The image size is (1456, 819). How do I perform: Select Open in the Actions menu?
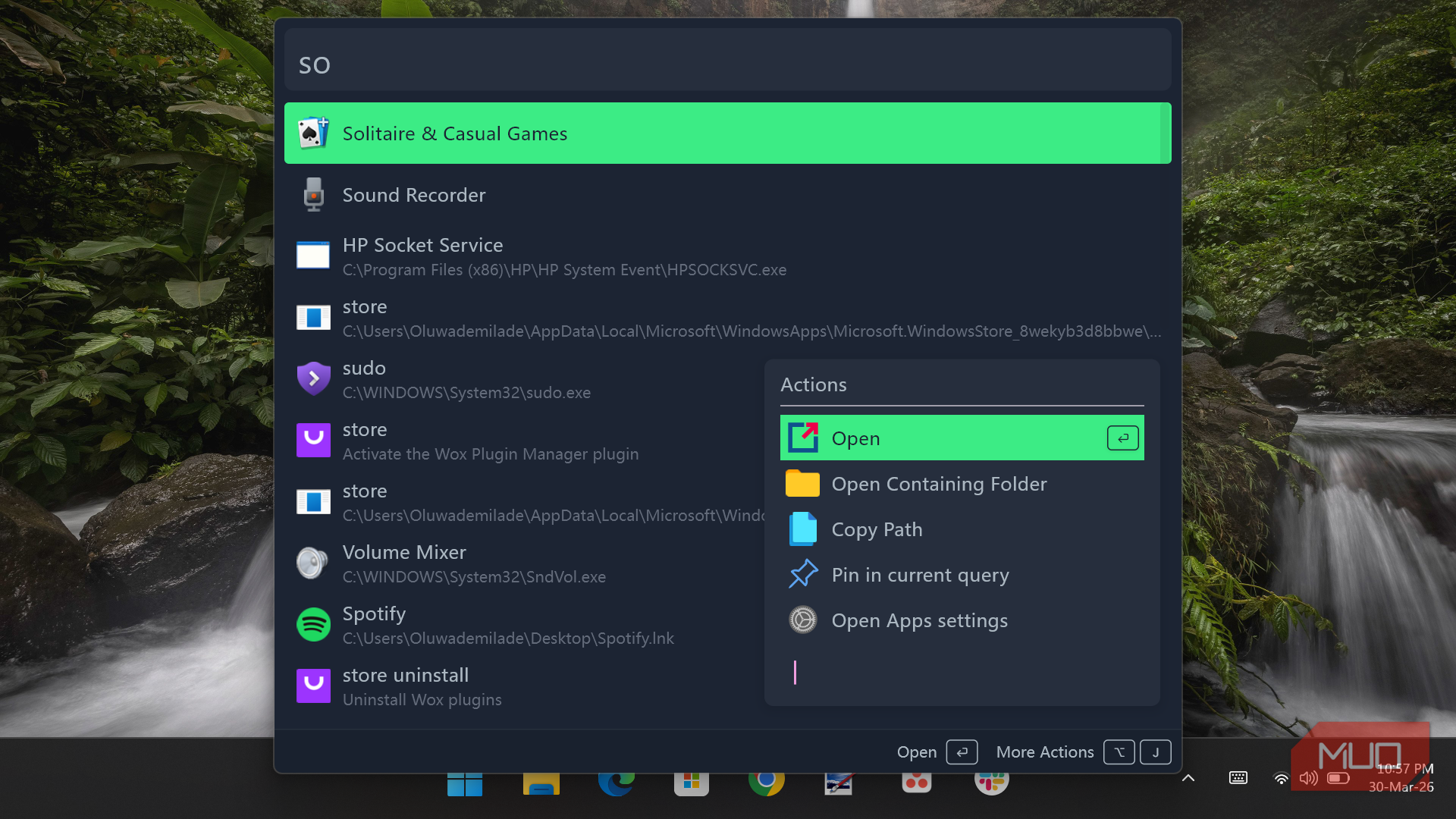coord(962,438)
